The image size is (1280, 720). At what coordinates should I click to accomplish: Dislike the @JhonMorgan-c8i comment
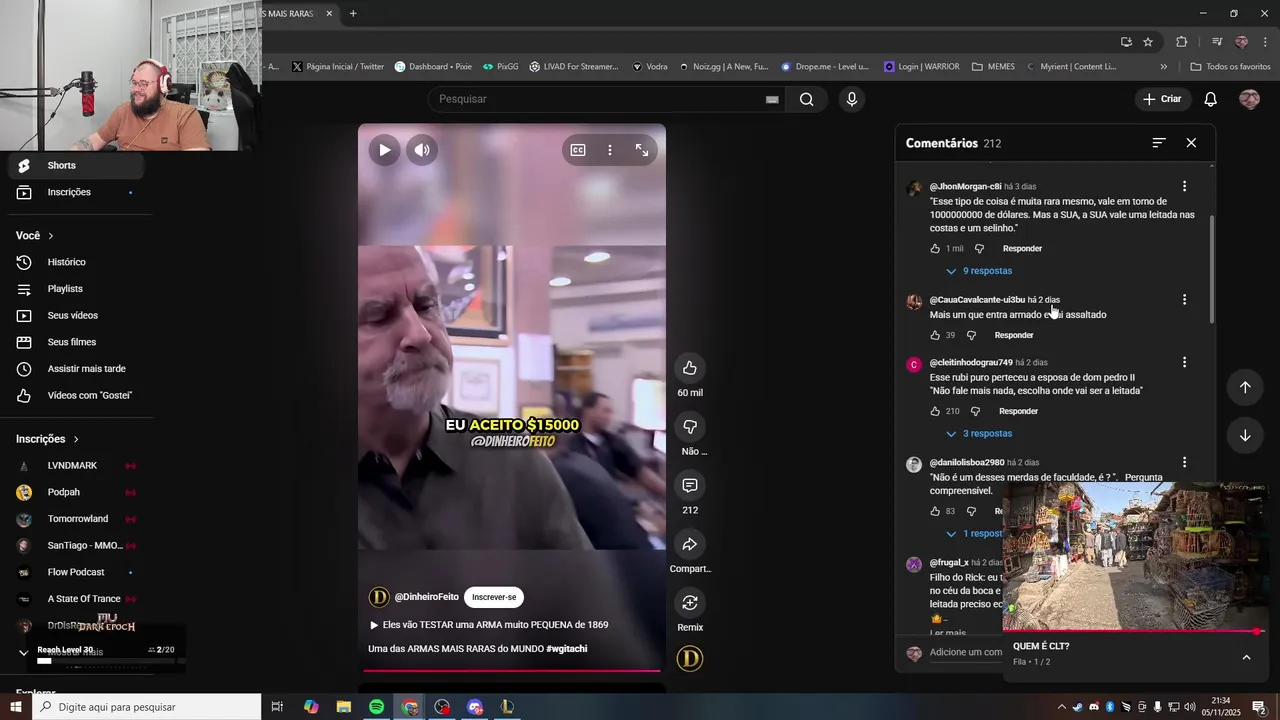(979, 249)
